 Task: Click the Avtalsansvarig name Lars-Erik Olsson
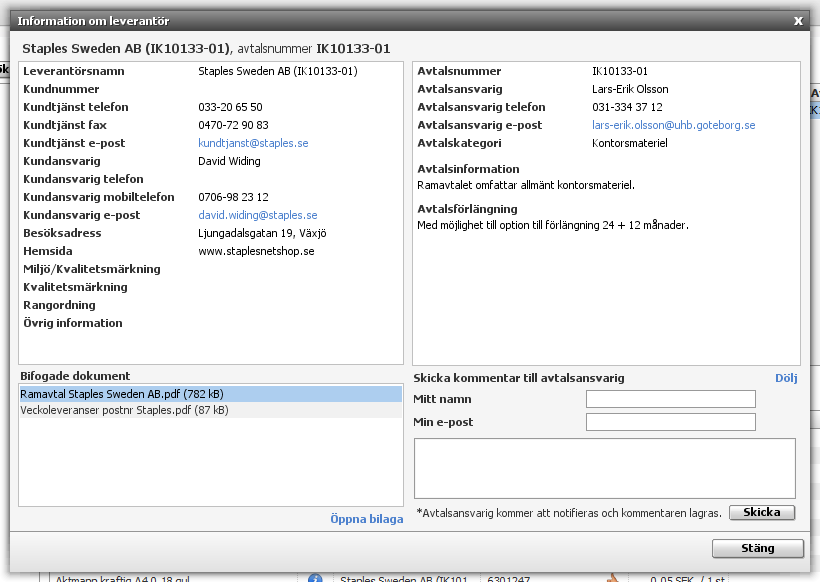(x=630, y=89)
